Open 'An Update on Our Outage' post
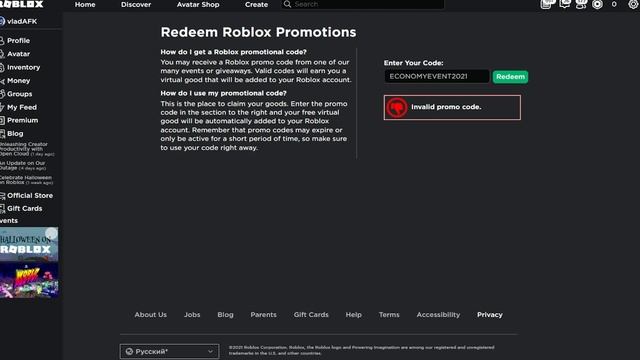 (23, 165)
